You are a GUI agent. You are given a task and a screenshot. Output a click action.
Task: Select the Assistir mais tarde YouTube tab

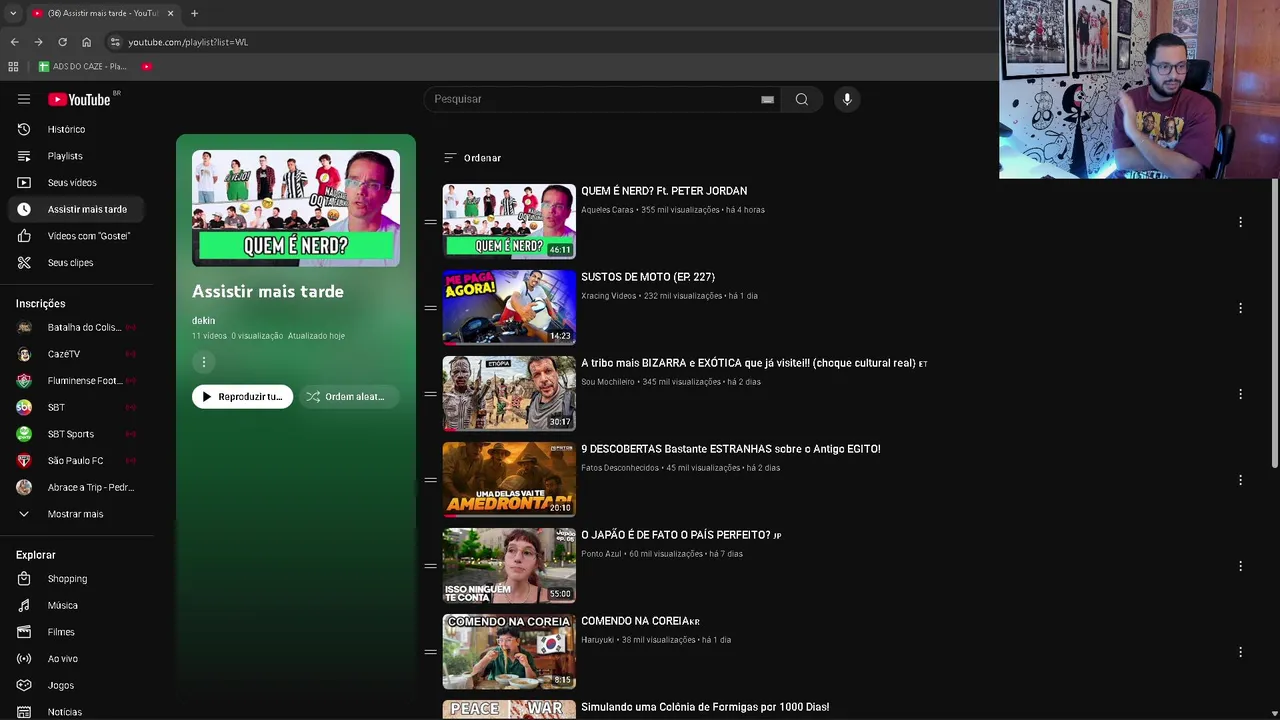click(103, 13)
